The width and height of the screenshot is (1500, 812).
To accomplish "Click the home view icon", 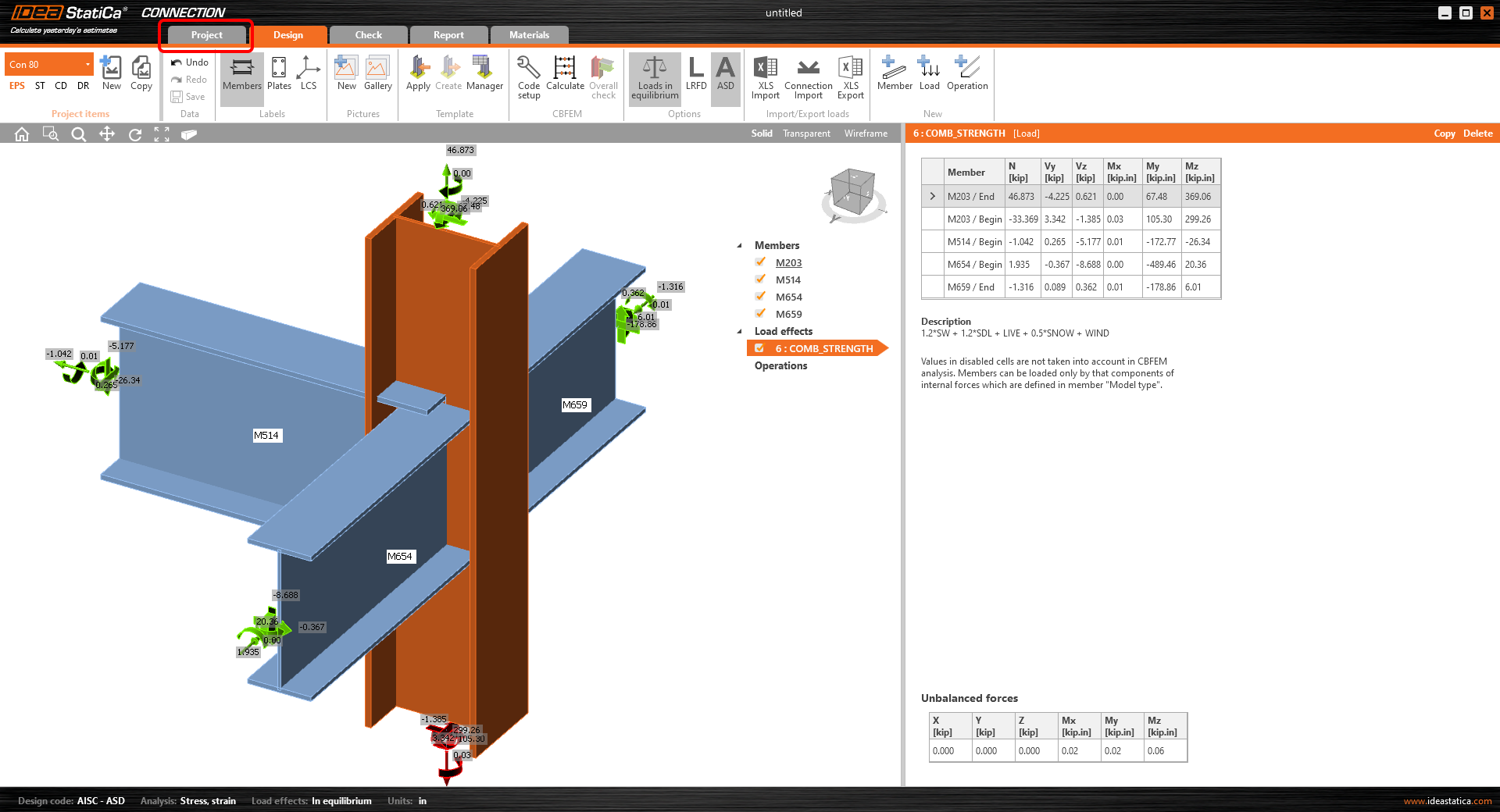I will pos(22,134).
